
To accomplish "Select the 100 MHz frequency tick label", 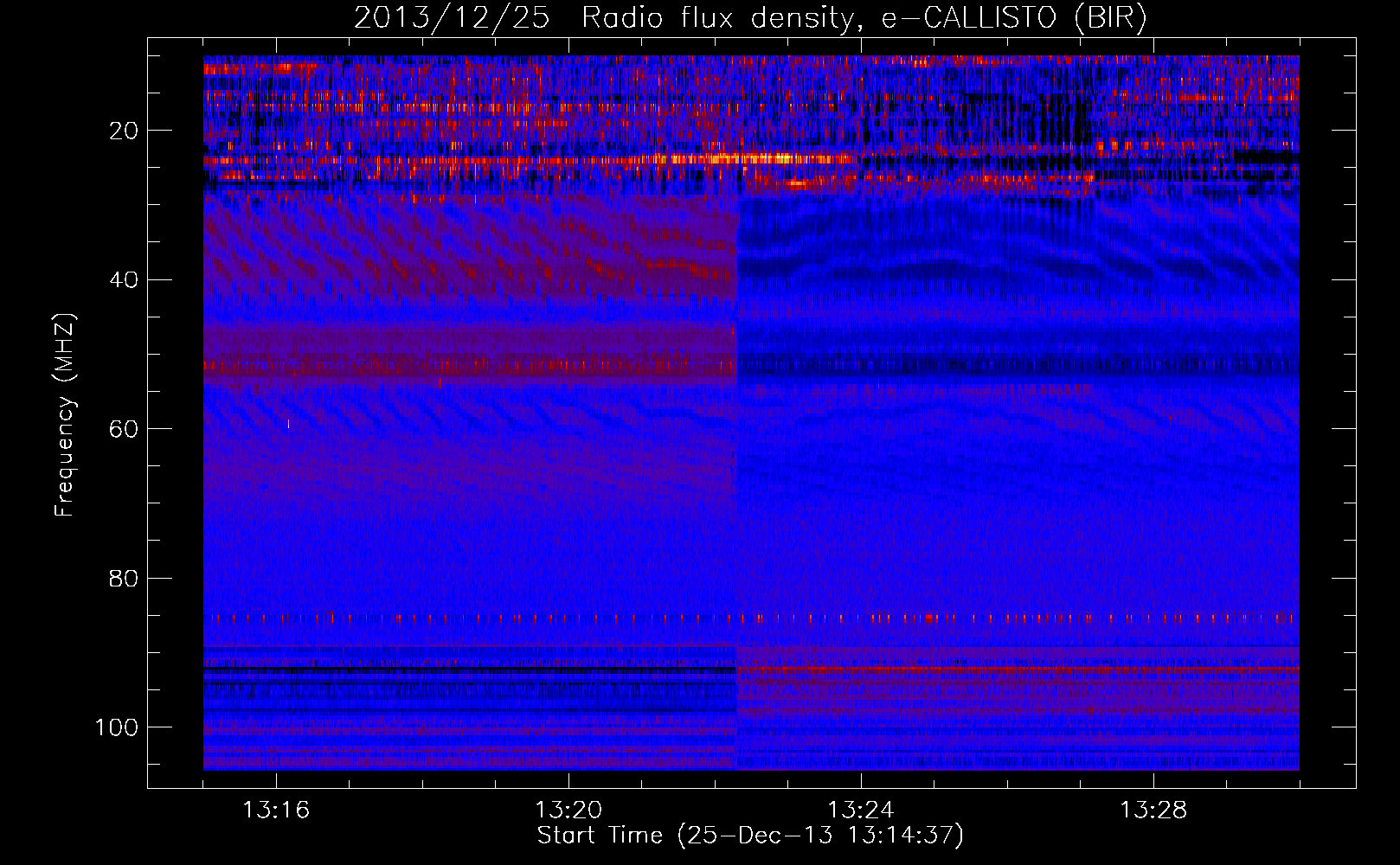I will point(117,727).
